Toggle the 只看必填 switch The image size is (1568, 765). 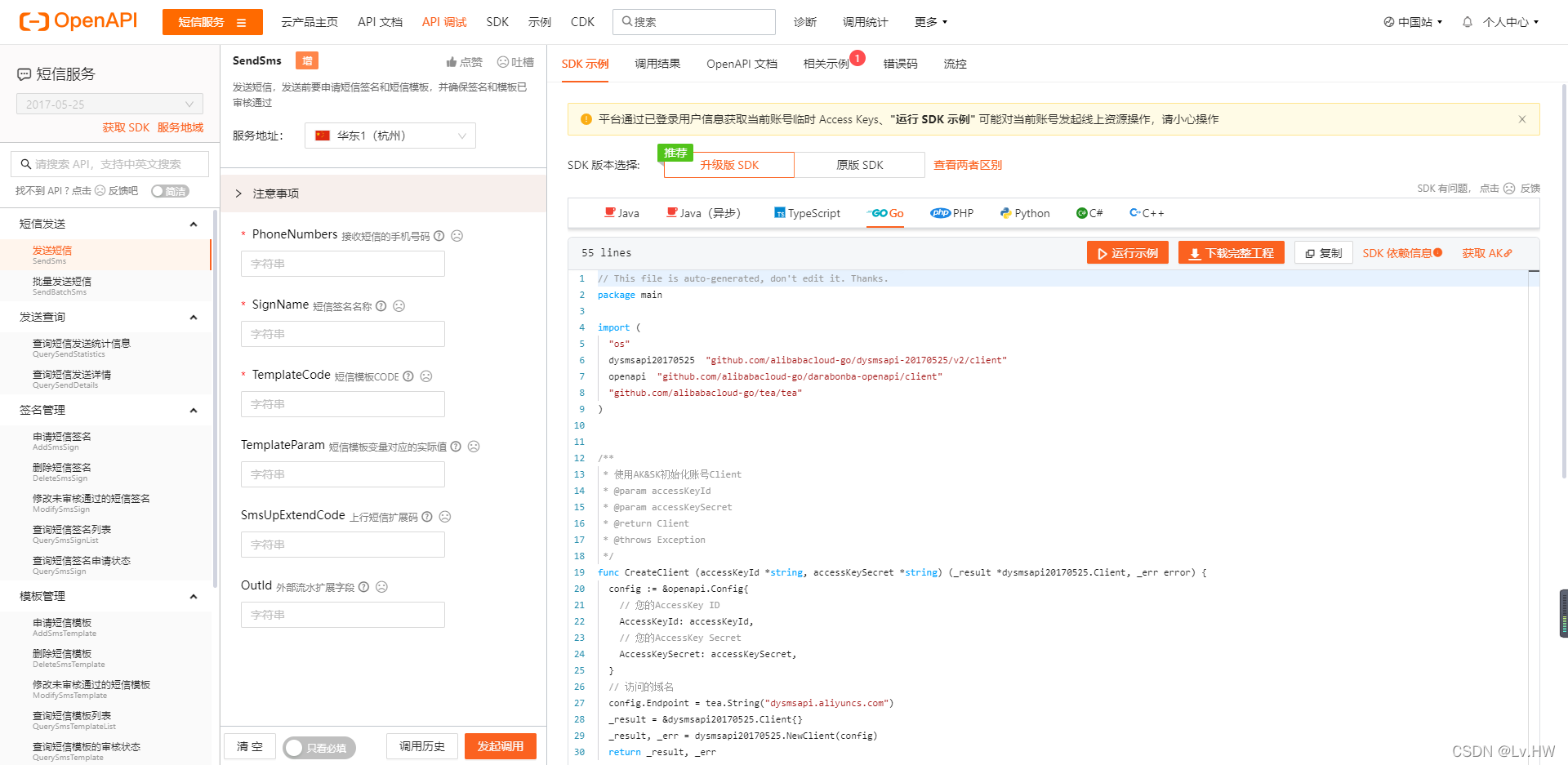point(319,748)
